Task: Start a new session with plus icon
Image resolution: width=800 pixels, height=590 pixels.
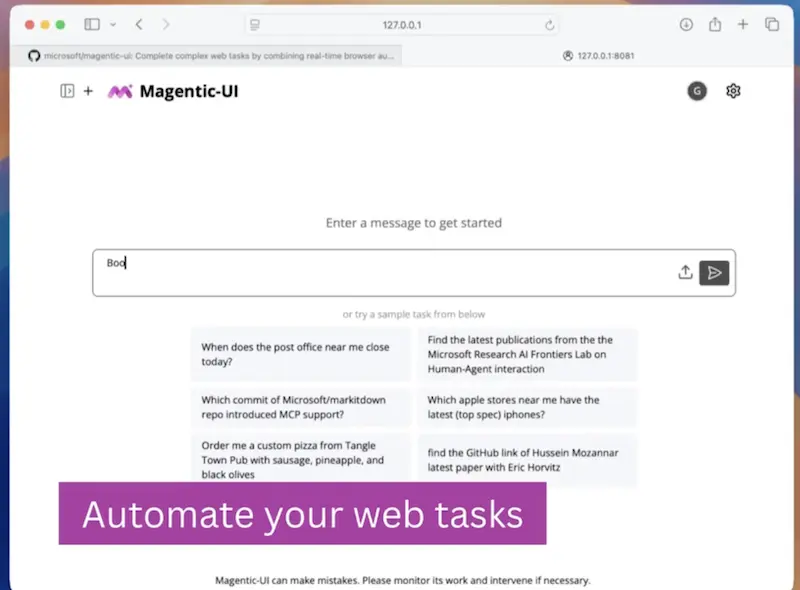Action: click(88, 91)
